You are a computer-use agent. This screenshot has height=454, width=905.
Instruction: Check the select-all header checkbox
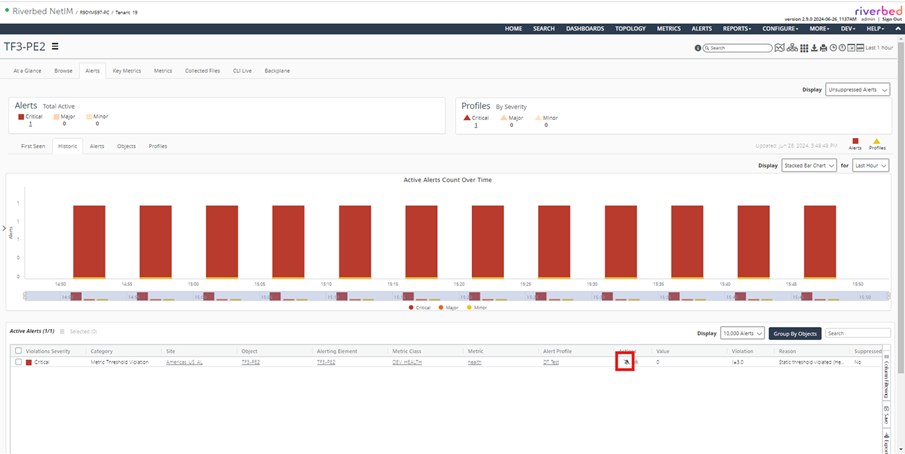(x=18, y=351)
